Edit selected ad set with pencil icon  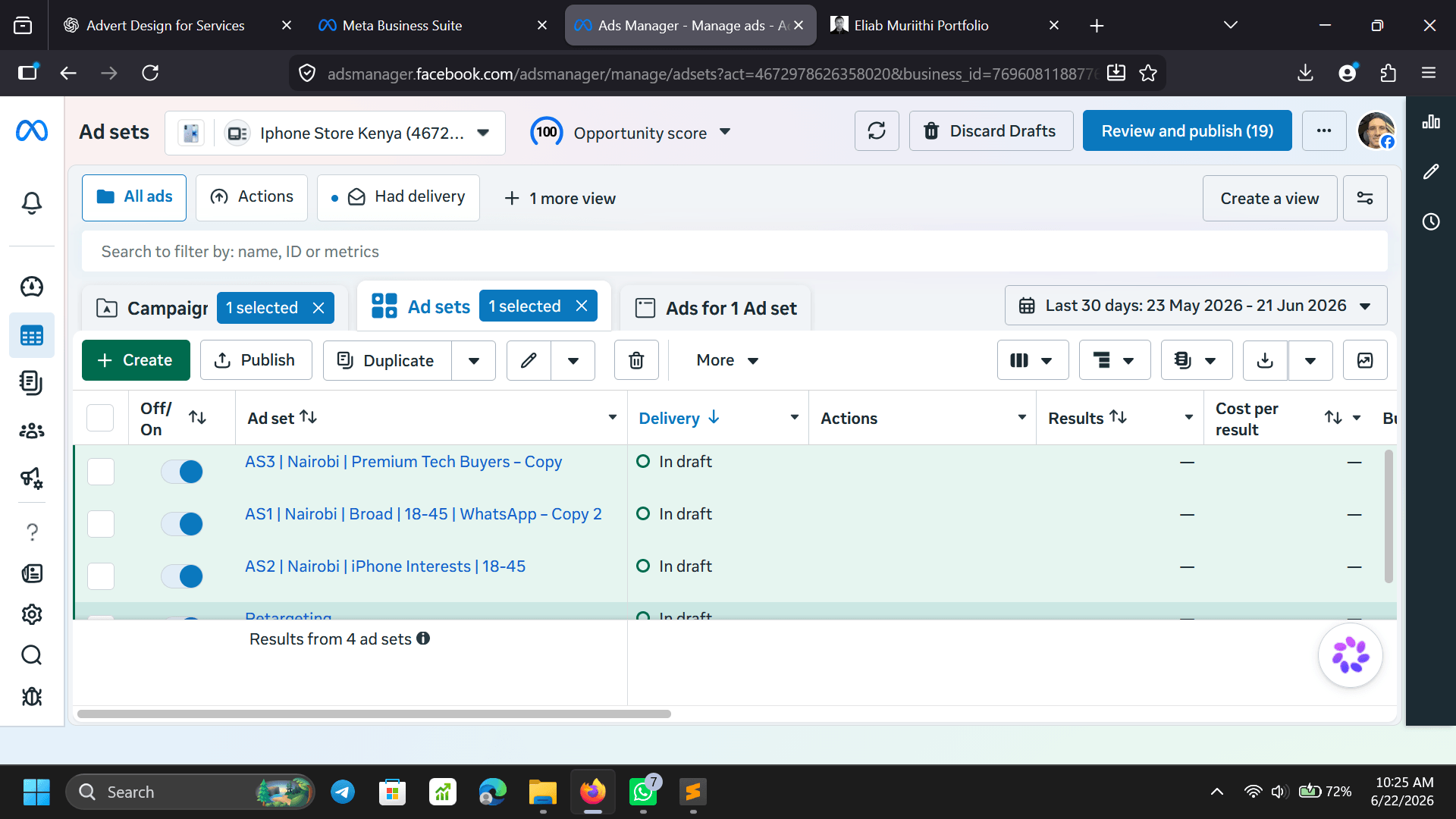(529, 360)
